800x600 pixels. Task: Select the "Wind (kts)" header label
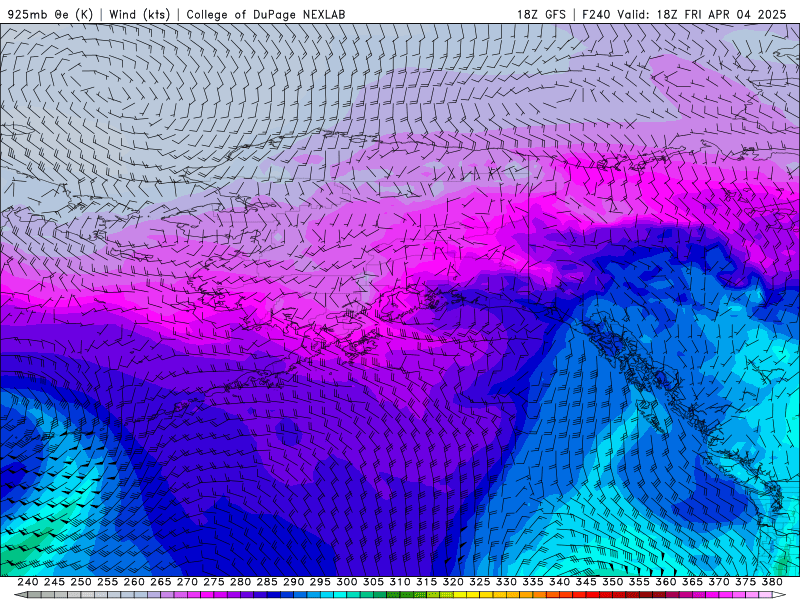pos(139,14)
